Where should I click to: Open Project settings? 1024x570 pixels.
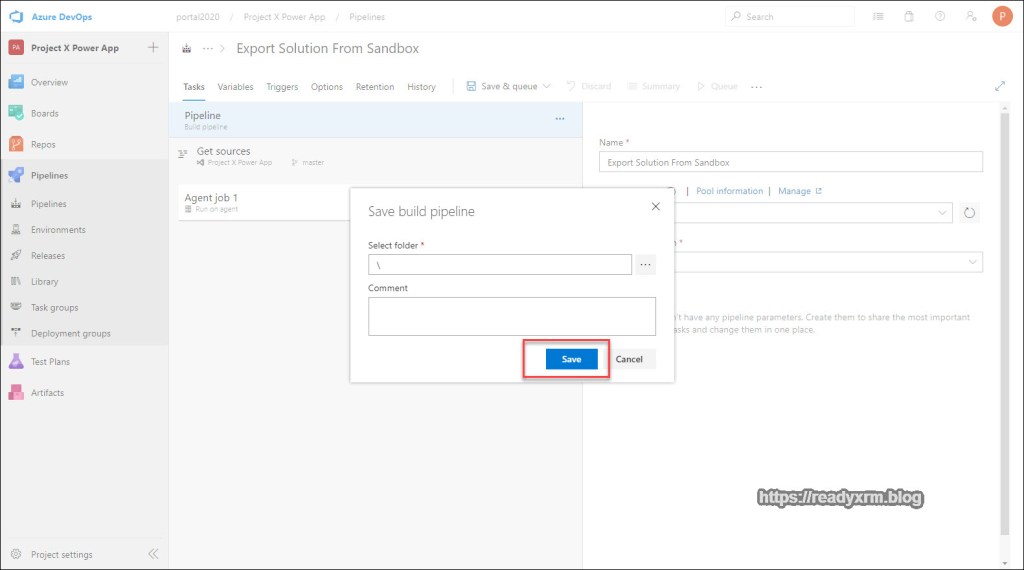(62, 554)
